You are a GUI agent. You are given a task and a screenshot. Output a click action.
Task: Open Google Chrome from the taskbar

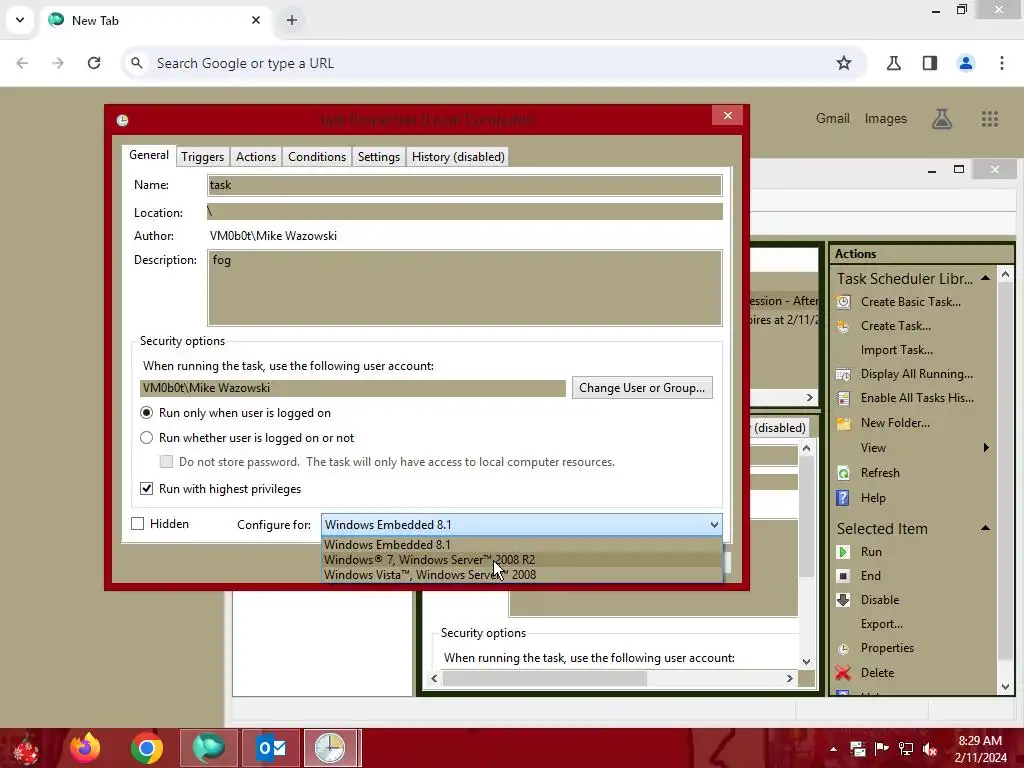click(x=146, y=748)
